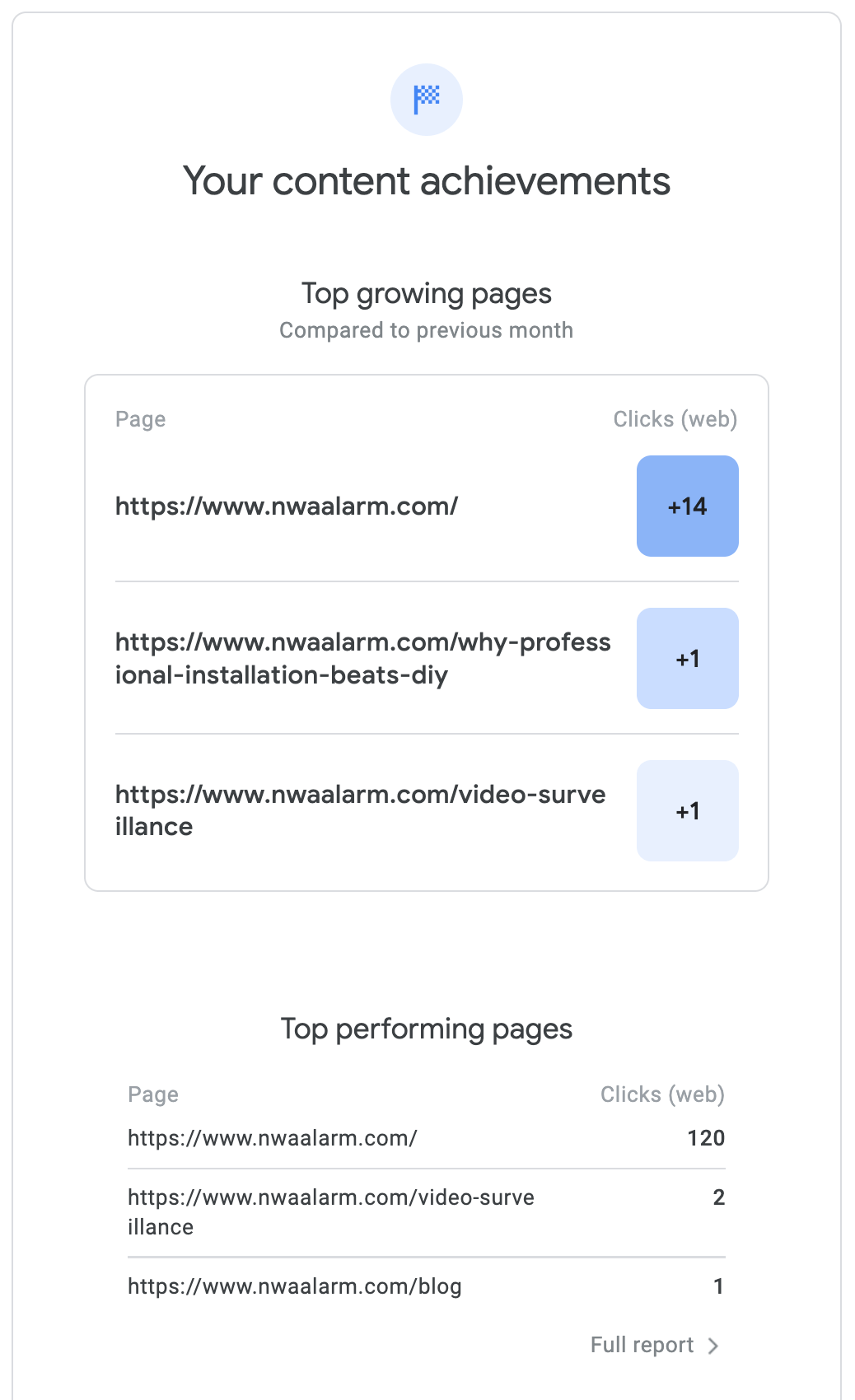Open the why-professional-installation-beats-diy page link
This screenshot has height=1400, width=855.
362,658
